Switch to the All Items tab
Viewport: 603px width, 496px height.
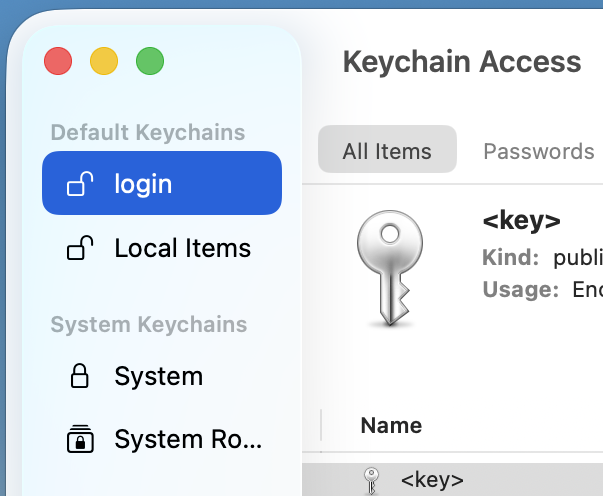[x=387, y=151]
